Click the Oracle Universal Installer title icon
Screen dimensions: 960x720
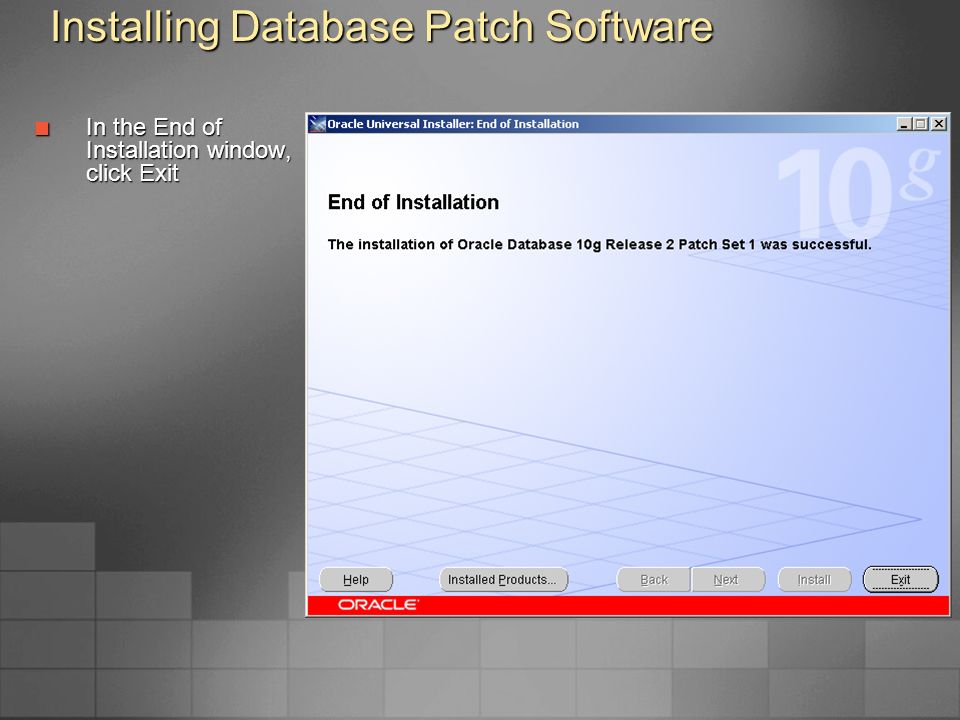click(317, 124)
